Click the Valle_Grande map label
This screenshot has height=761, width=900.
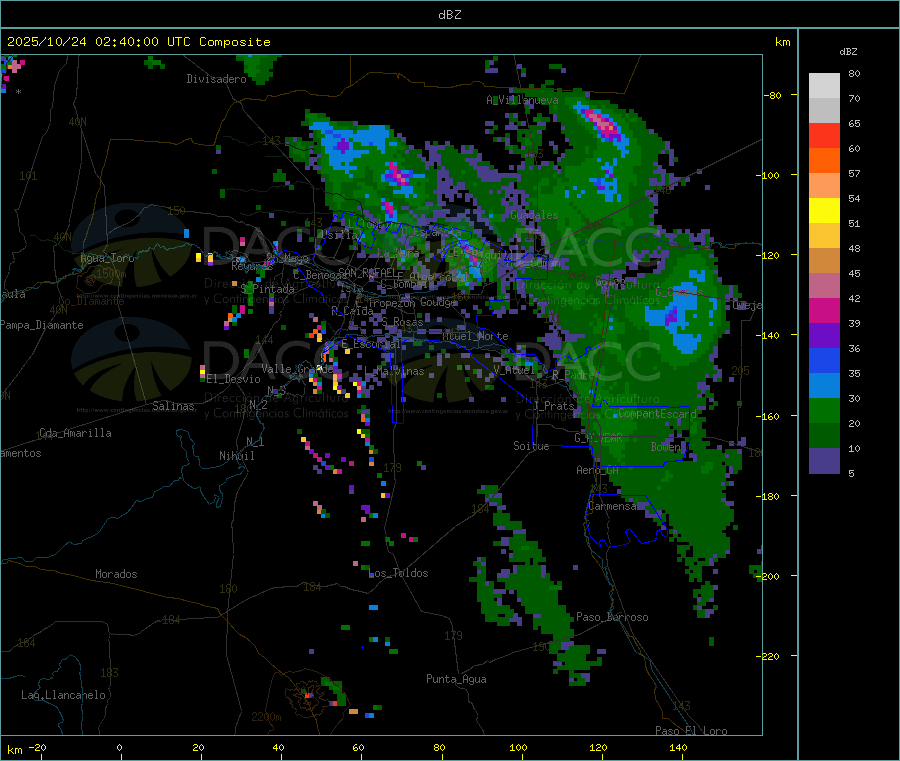coord(297,368)
